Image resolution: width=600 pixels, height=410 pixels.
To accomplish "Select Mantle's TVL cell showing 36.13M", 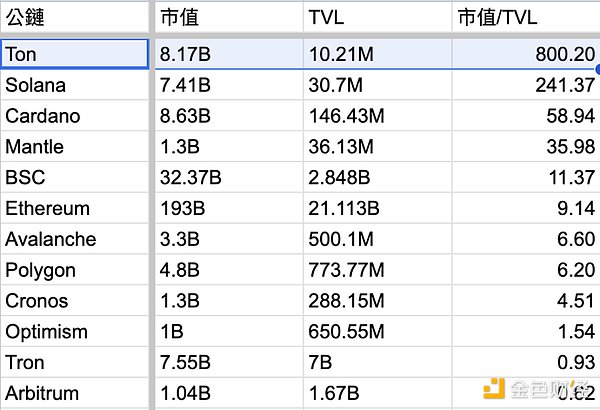I will (376, 147).
